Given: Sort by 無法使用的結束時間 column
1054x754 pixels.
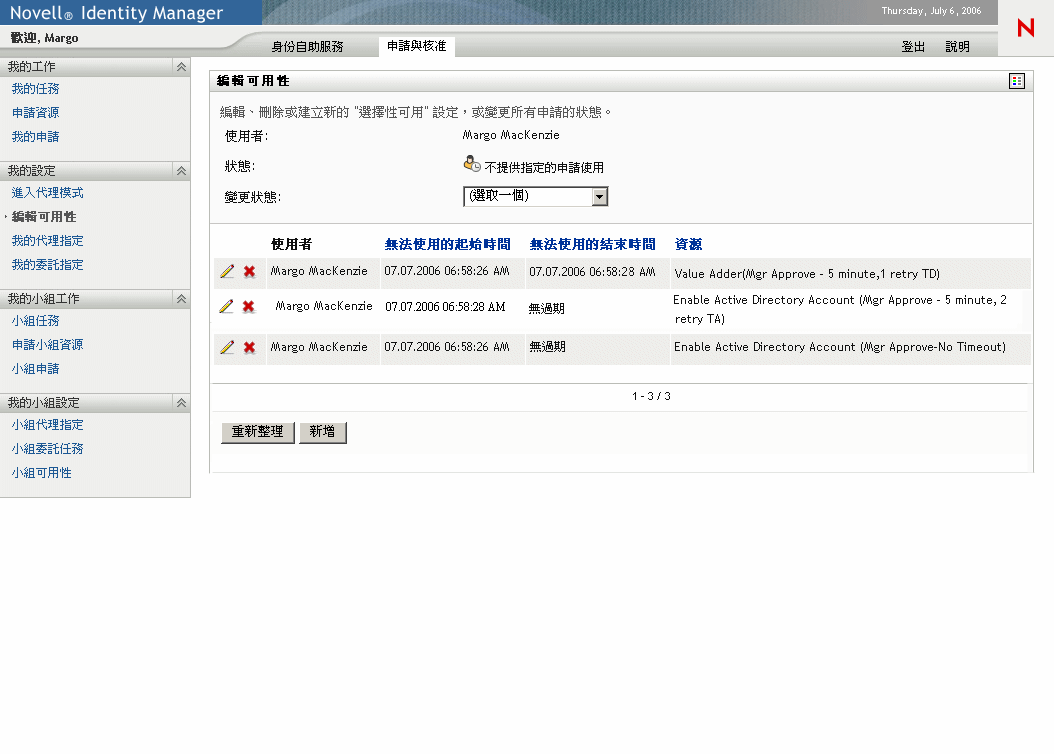Looking at the screenshot, I should point(592,244).
